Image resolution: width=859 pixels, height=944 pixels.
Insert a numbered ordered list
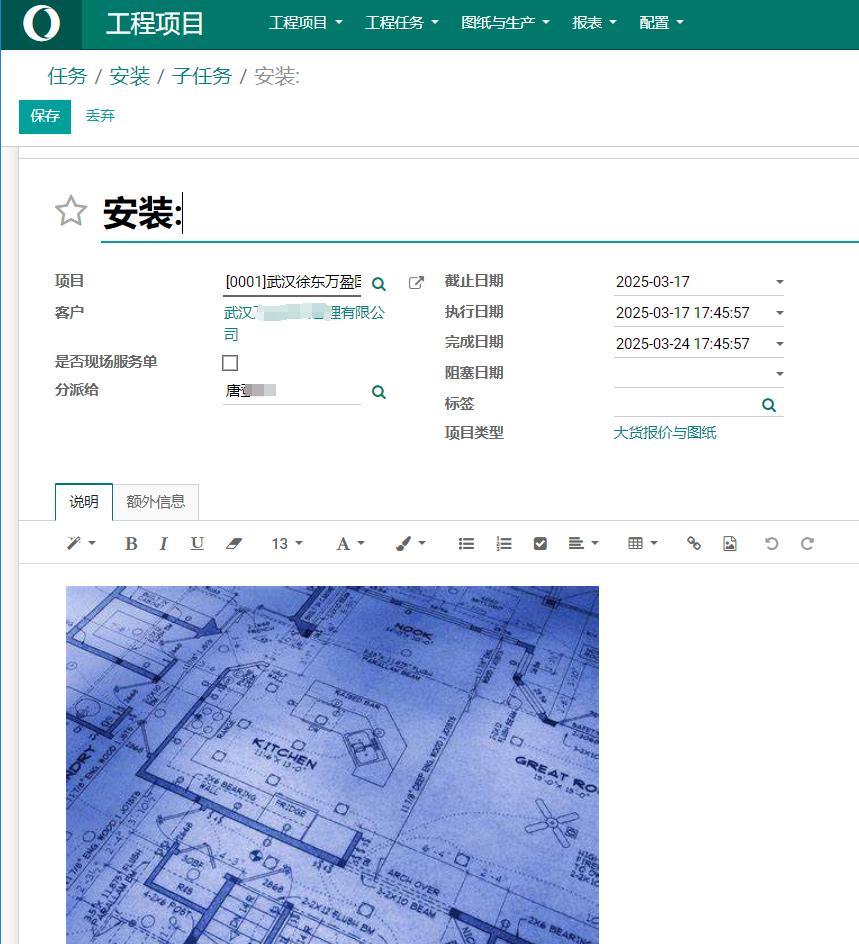point(504,543)
